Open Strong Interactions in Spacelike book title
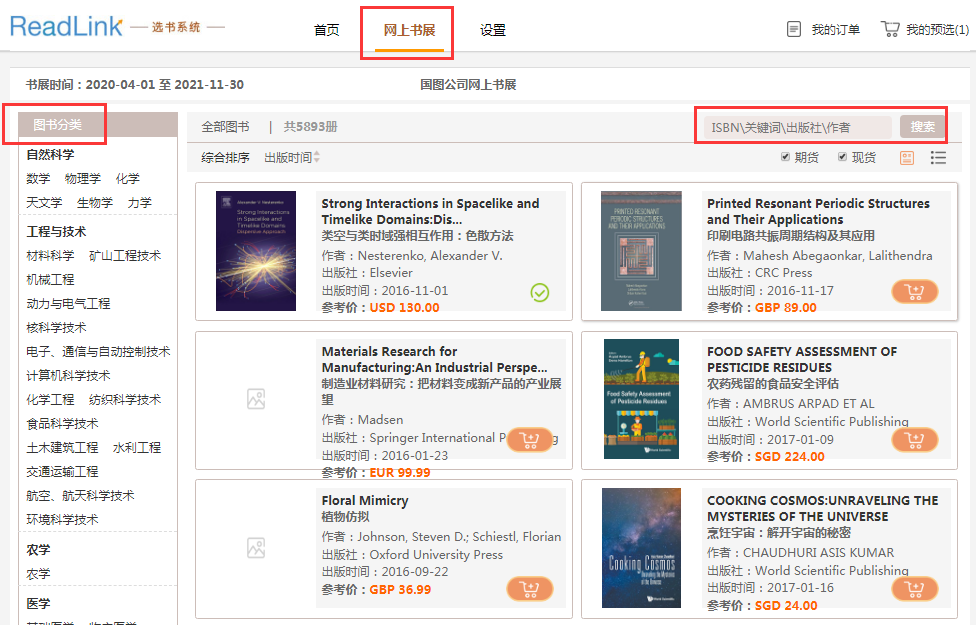 (x=430, y=212)
